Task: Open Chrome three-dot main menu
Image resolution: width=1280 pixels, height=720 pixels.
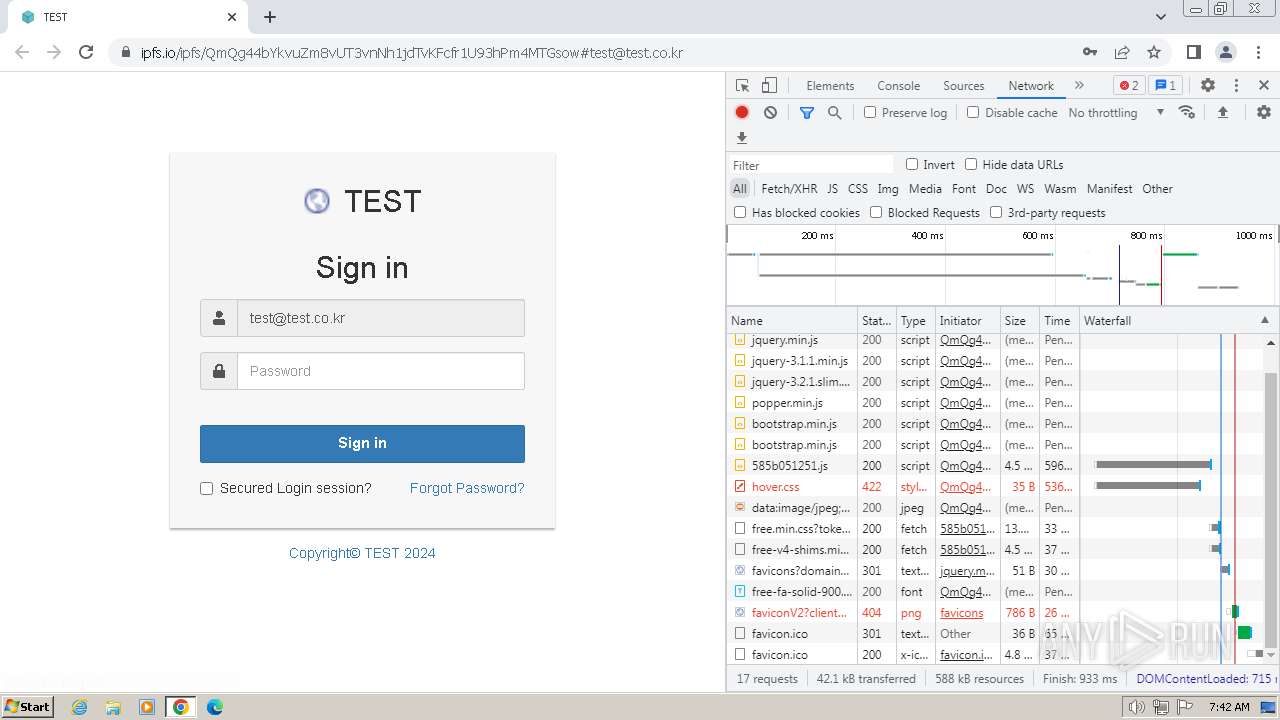Action: click(1258, 52)
